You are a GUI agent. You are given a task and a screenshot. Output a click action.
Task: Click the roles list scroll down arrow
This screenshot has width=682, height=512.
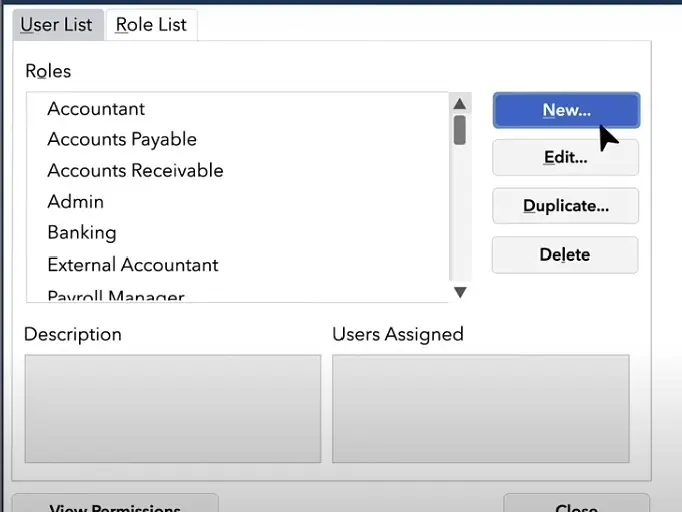tap(460, 292)
